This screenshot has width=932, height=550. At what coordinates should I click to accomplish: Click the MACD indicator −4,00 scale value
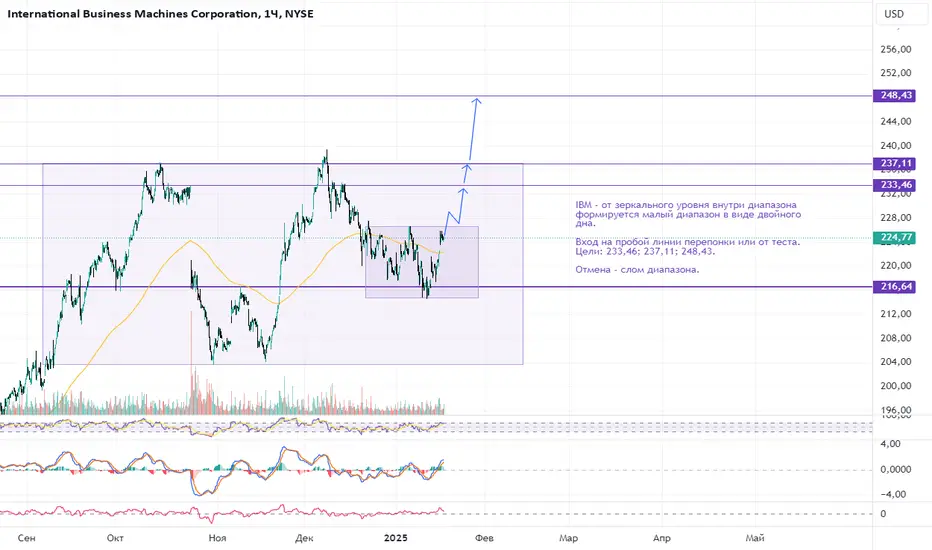click(x=893, y=494)
